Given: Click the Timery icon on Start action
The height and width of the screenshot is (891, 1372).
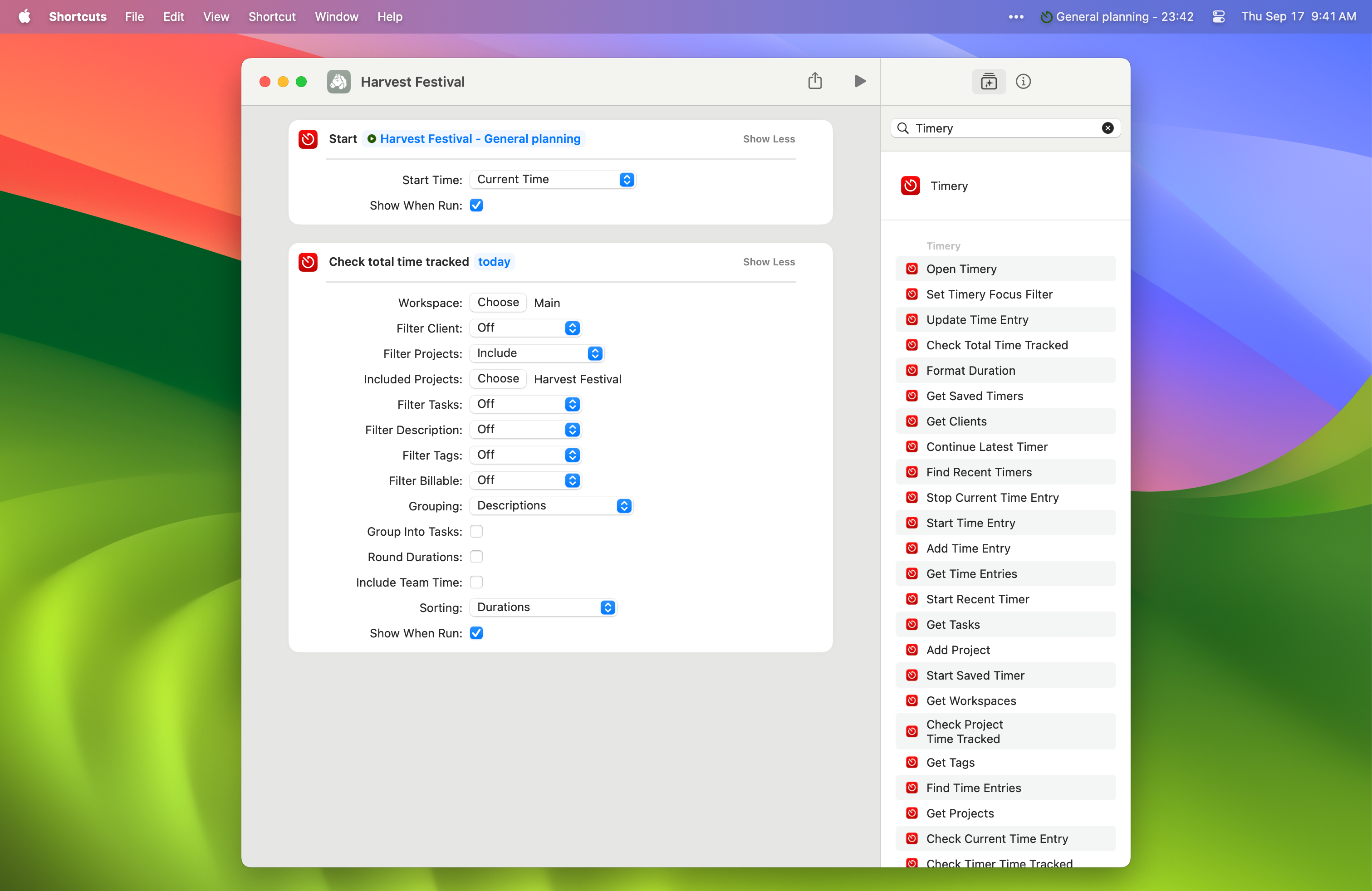Looking at the screenshot, I should coord(308,139).
